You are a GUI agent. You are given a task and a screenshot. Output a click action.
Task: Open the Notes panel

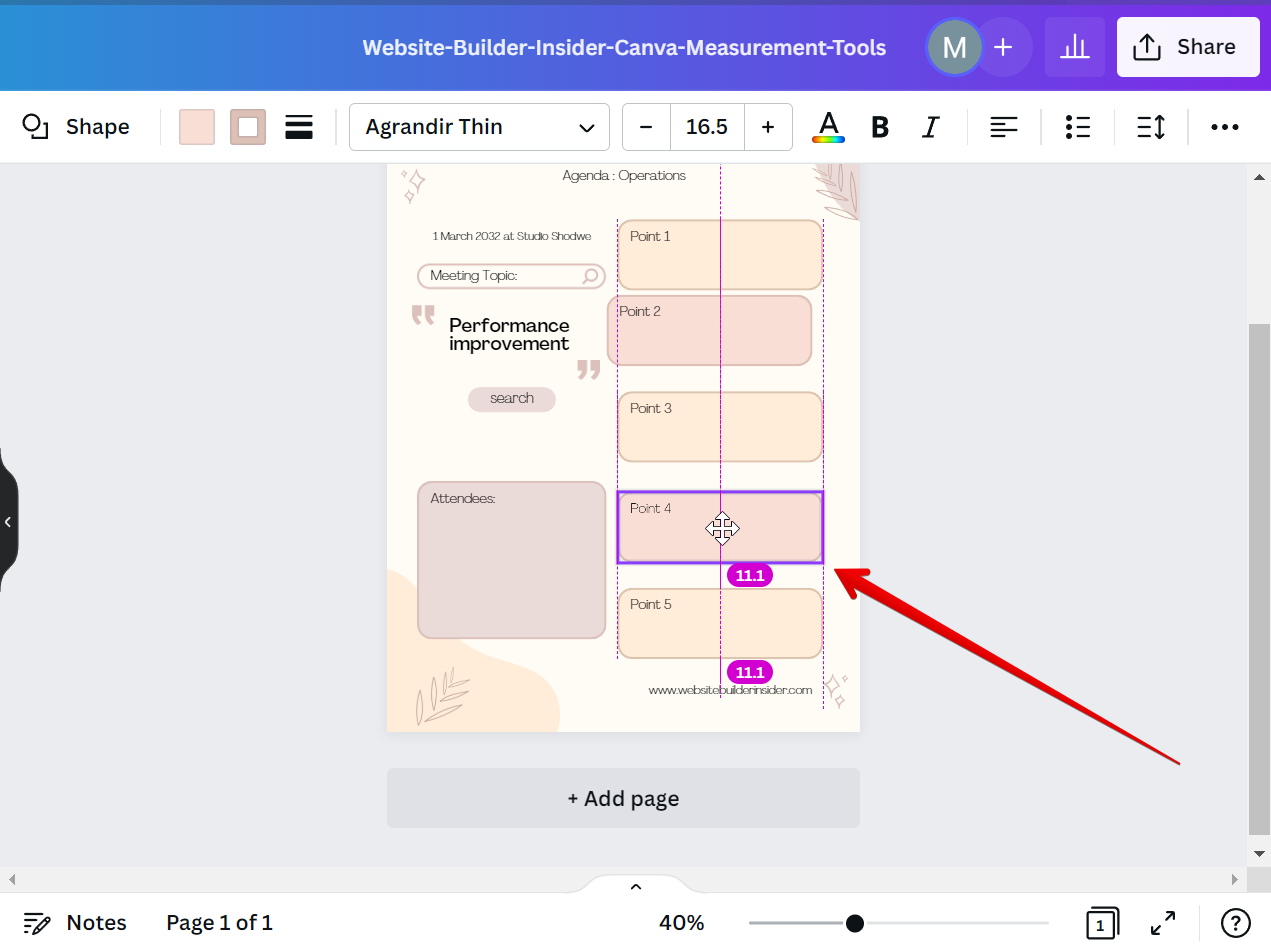(x=75, y=922)
